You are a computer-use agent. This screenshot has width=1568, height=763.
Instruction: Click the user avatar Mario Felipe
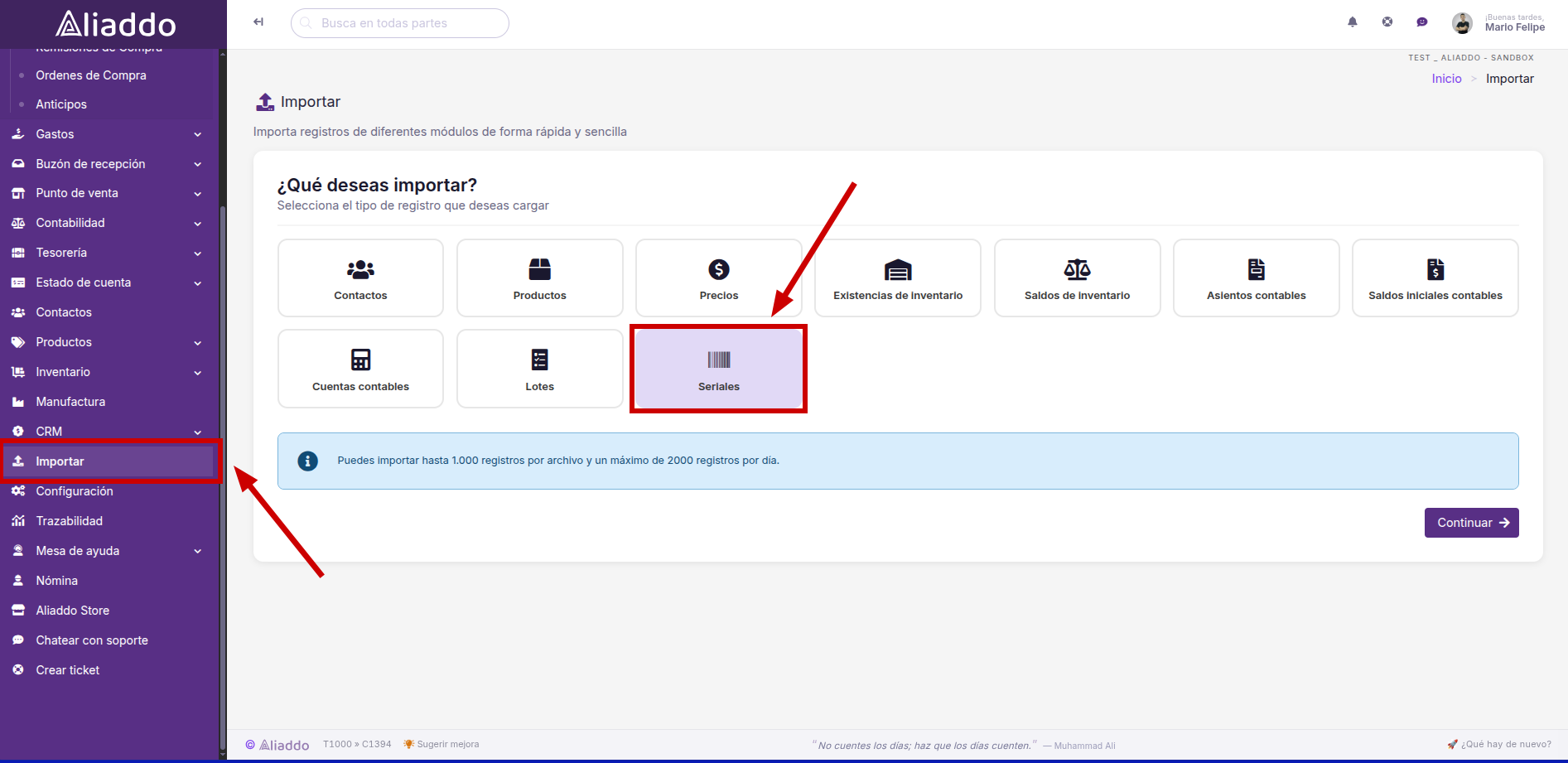1462,23
